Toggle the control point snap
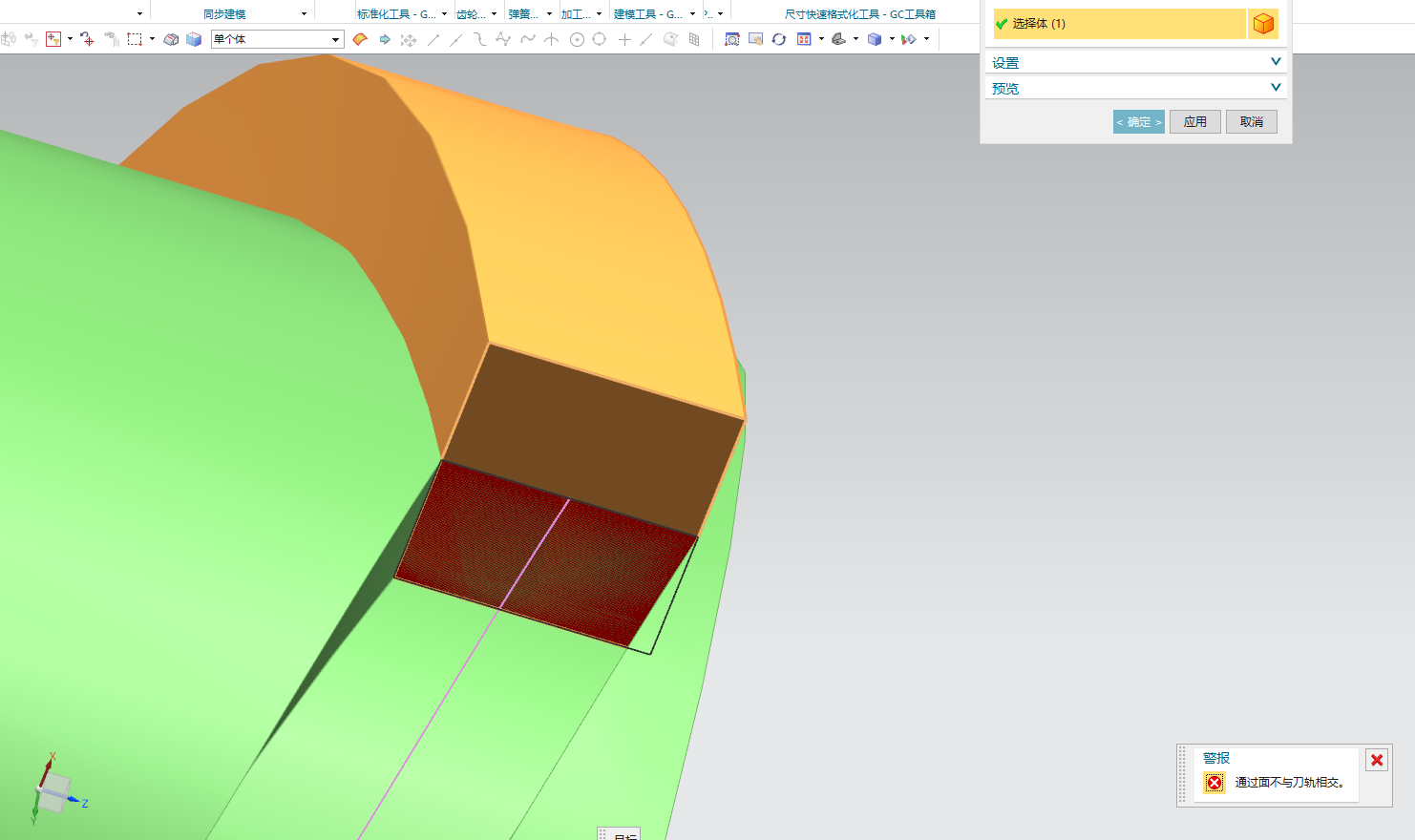 [480, 39]
